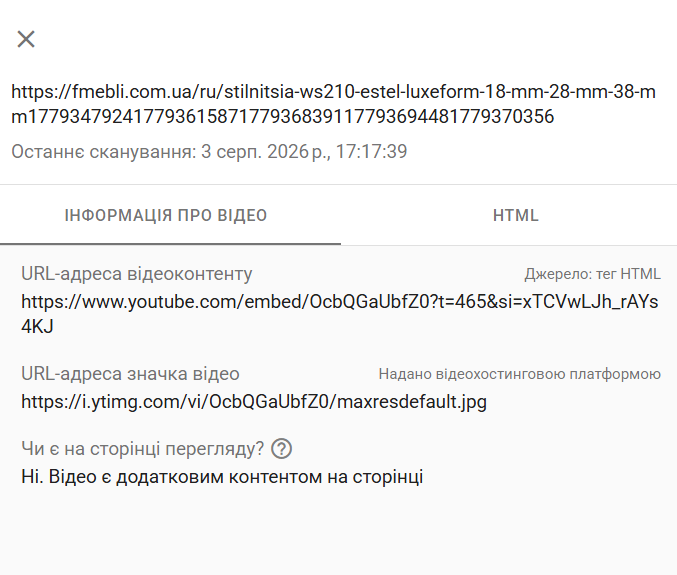This screenshot has width=677, height=575.
Task: Click the 'Ні. Відео є додатковим контентом' answer
Action: pos(222,477)
